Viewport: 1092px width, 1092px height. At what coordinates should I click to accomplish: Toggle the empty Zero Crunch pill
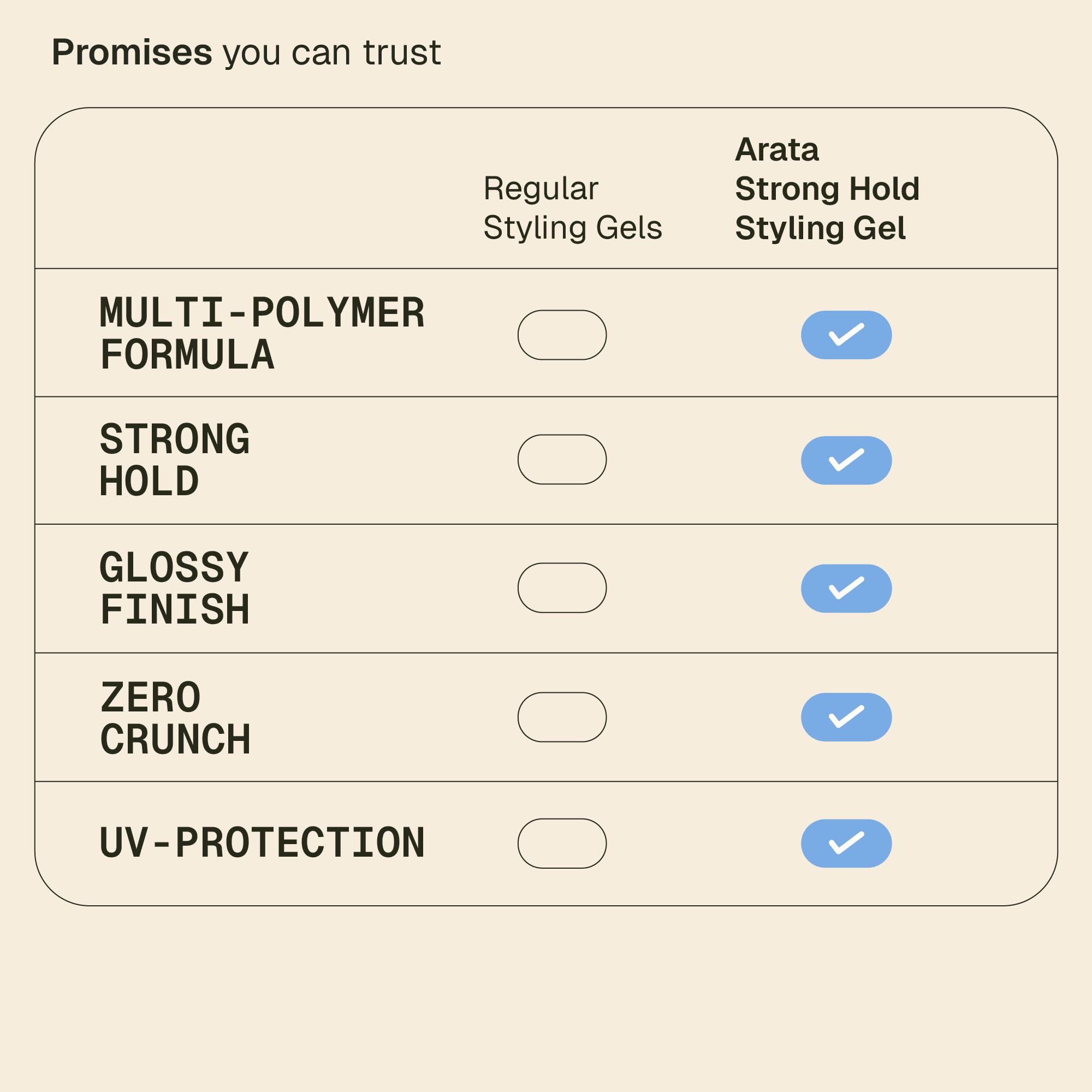(562, 717)
